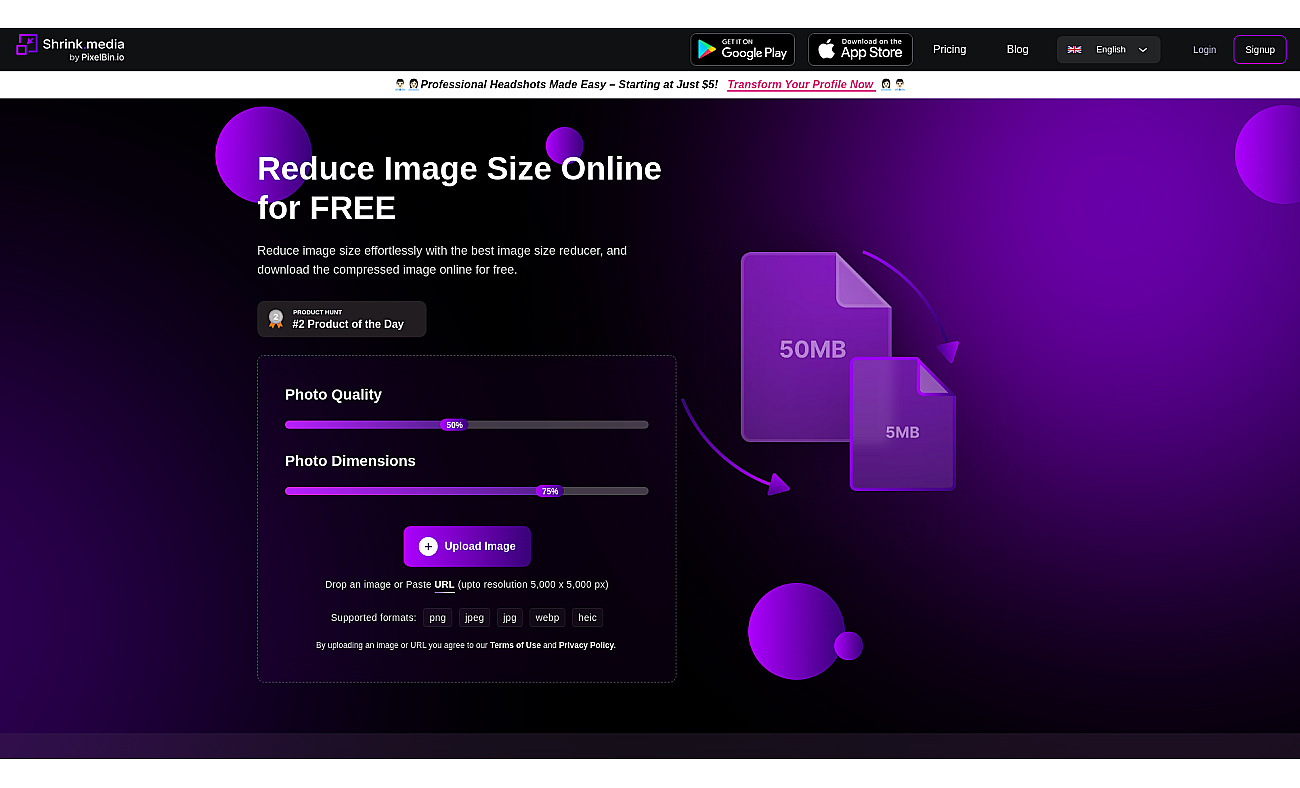The height and width of the screenshot is (788, 1300).
Task: Click the Product Hunt medal icon
Action: point(276,319)
